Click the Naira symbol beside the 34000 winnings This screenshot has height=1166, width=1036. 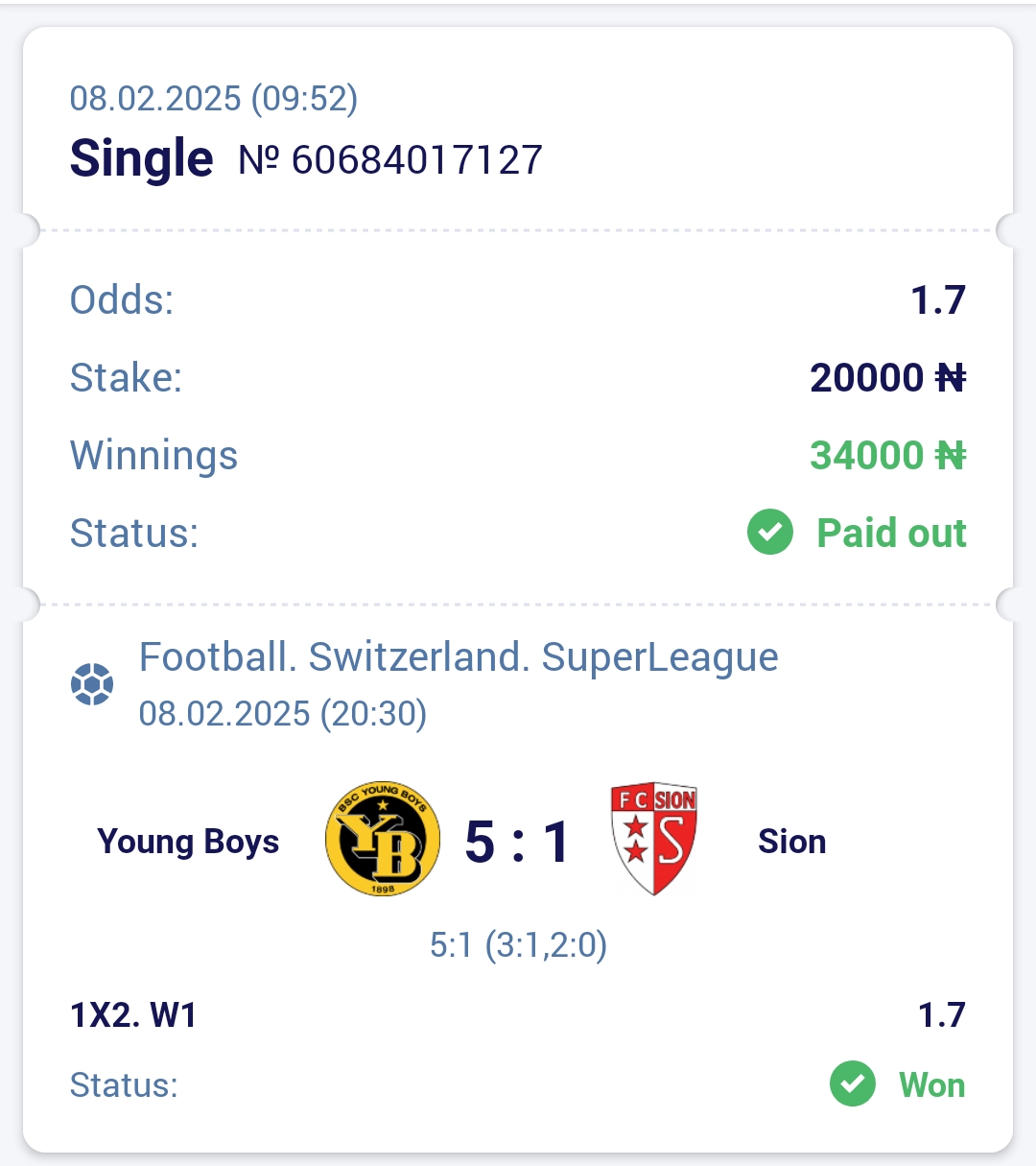tap(951, 456)
